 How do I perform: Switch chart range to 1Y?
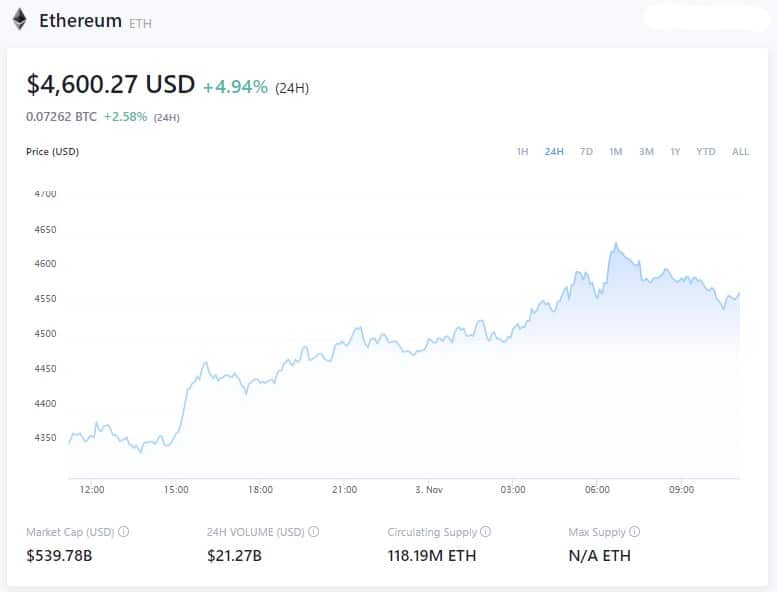[675, 152]
